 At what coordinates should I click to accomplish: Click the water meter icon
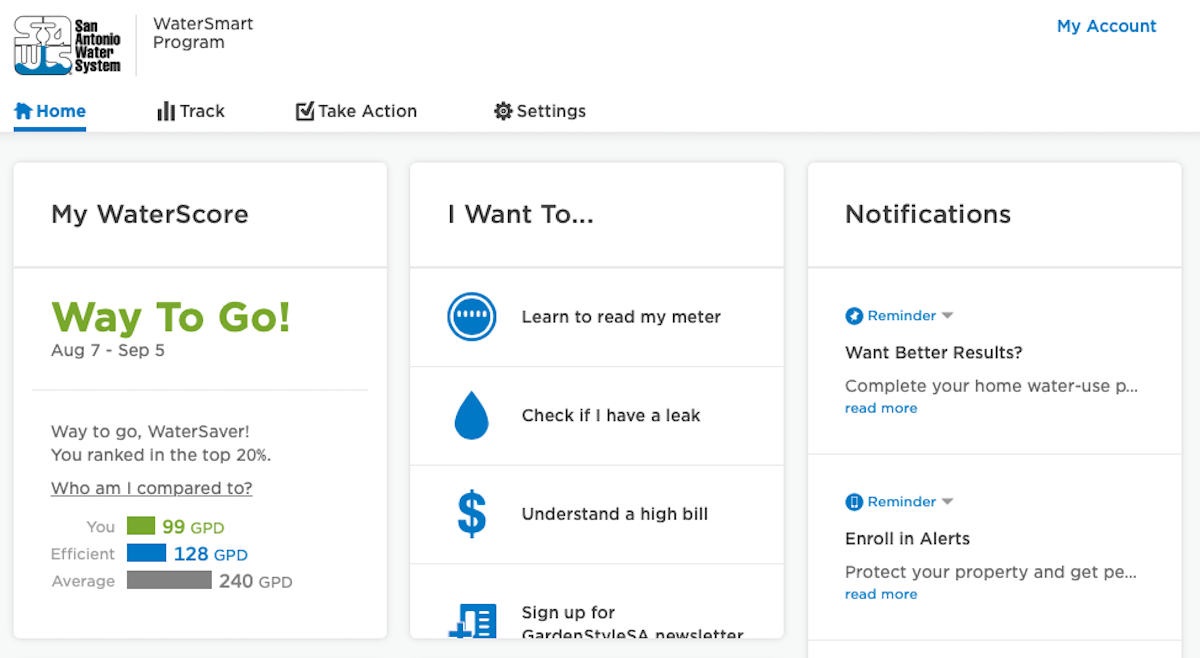coord(472,317)
